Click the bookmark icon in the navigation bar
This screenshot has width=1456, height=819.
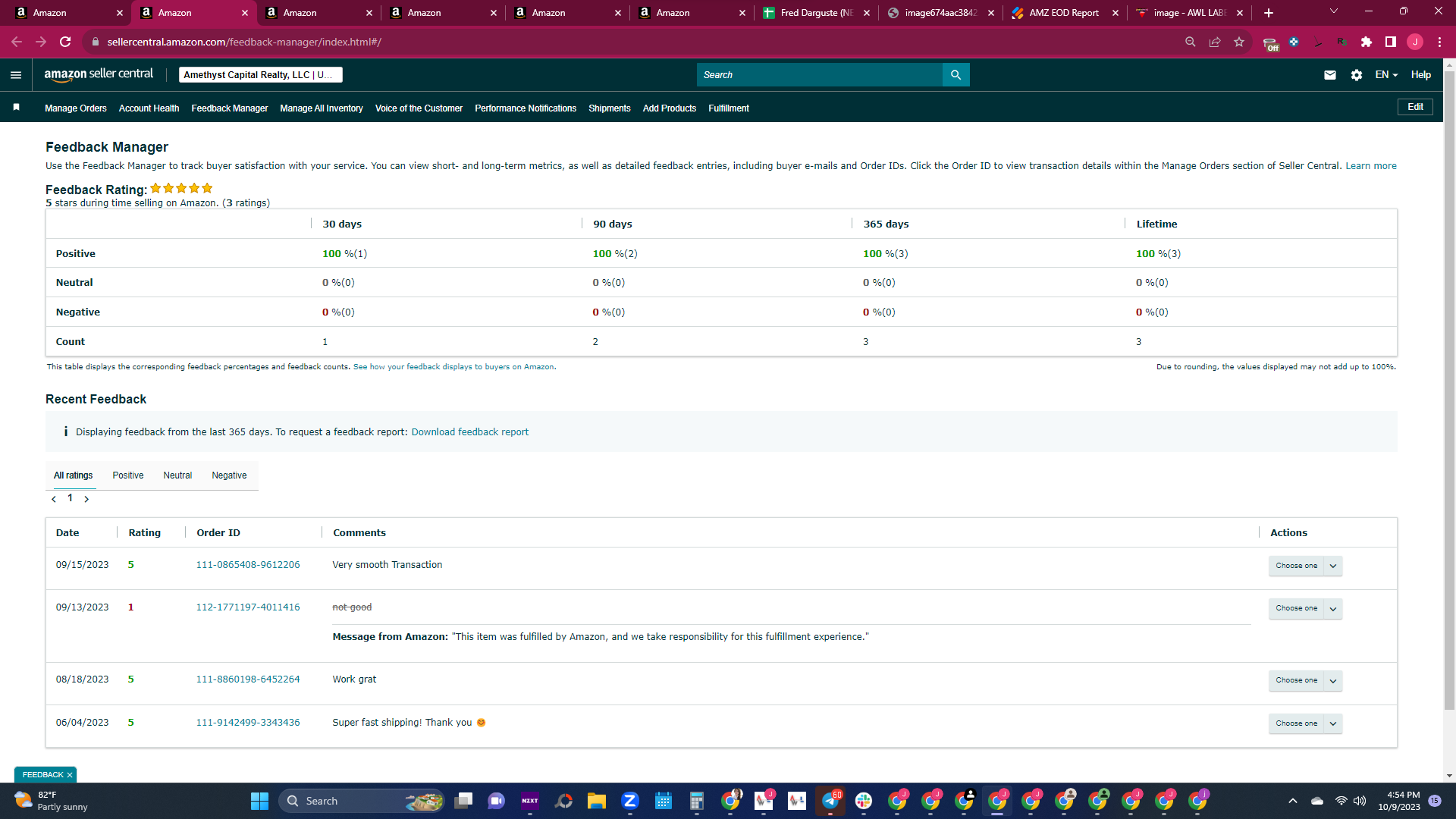16,108
